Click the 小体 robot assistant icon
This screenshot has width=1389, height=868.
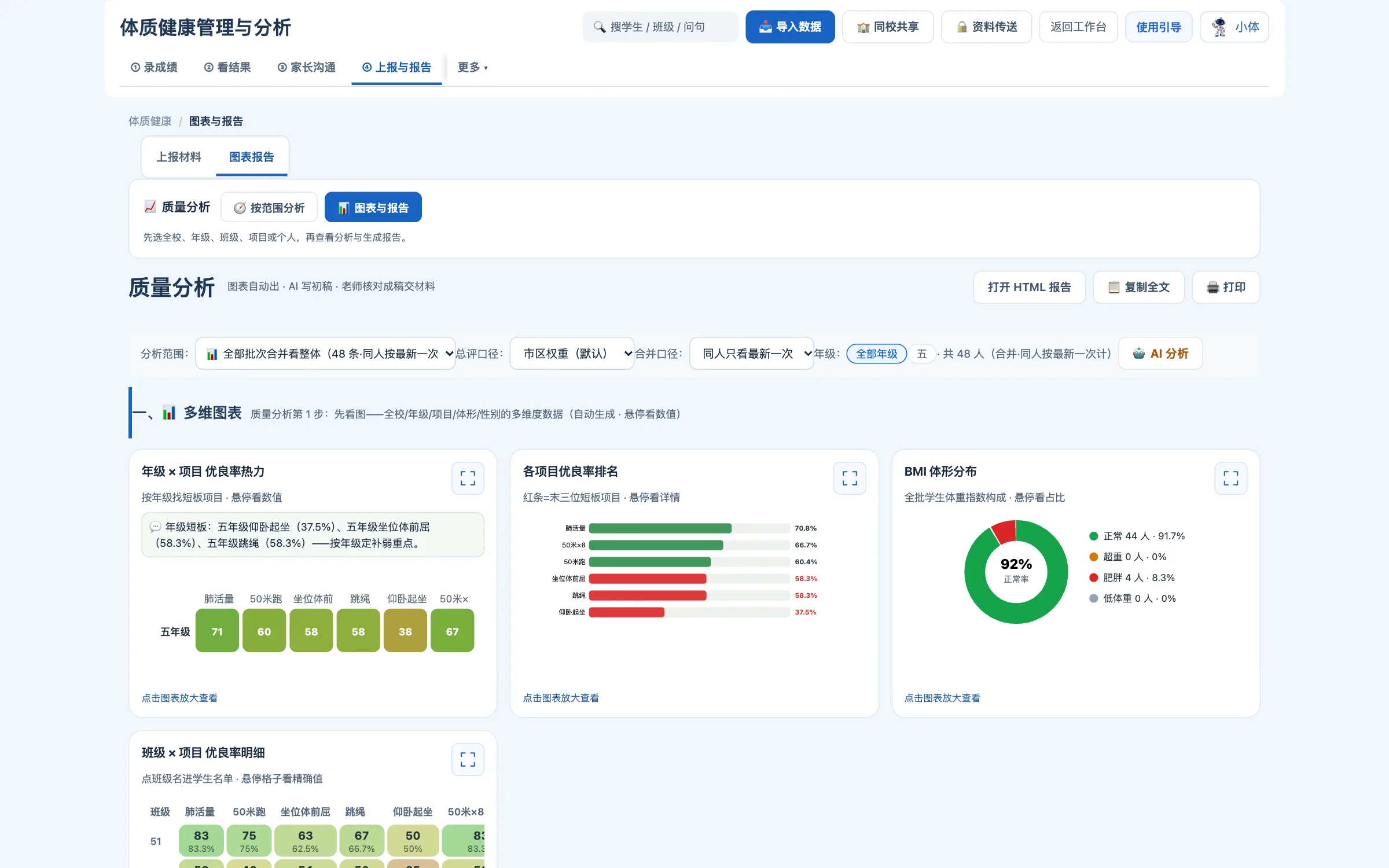point(1219,27)
